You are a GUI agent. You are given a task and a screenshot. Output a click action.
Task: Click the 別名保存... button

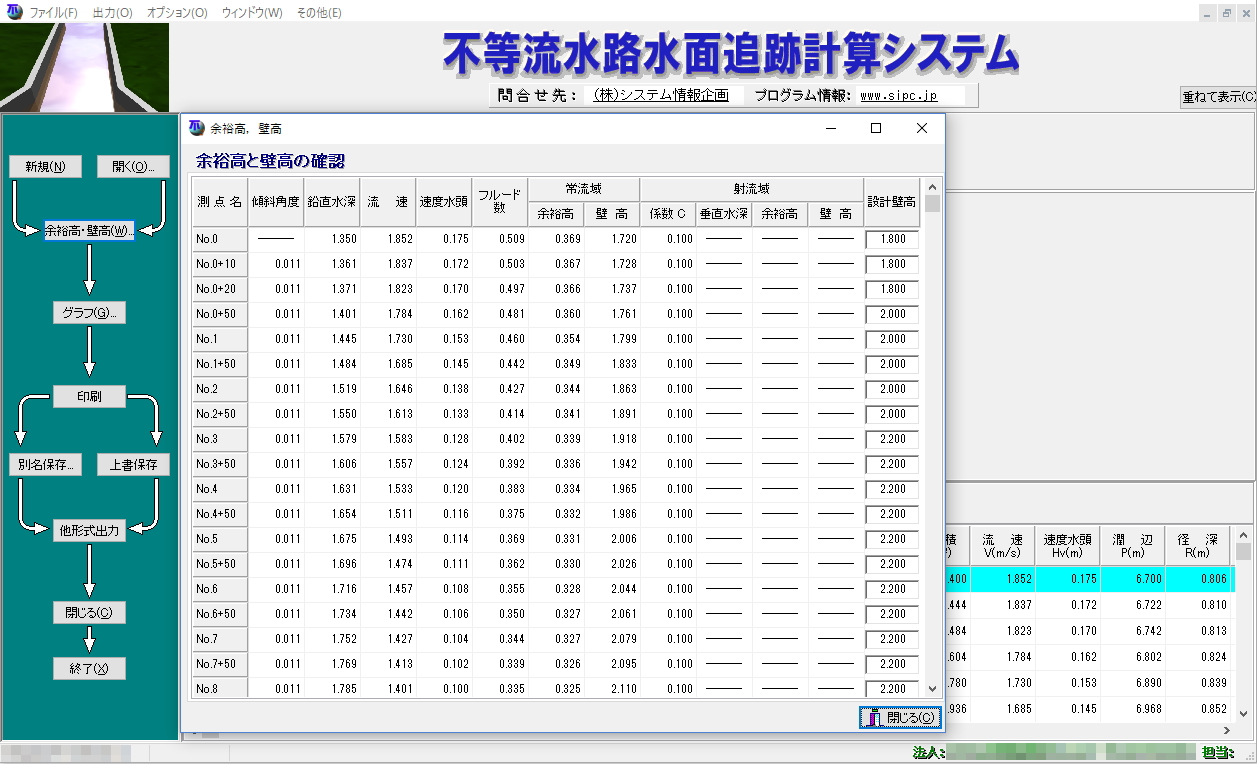[x=45, y=465]
